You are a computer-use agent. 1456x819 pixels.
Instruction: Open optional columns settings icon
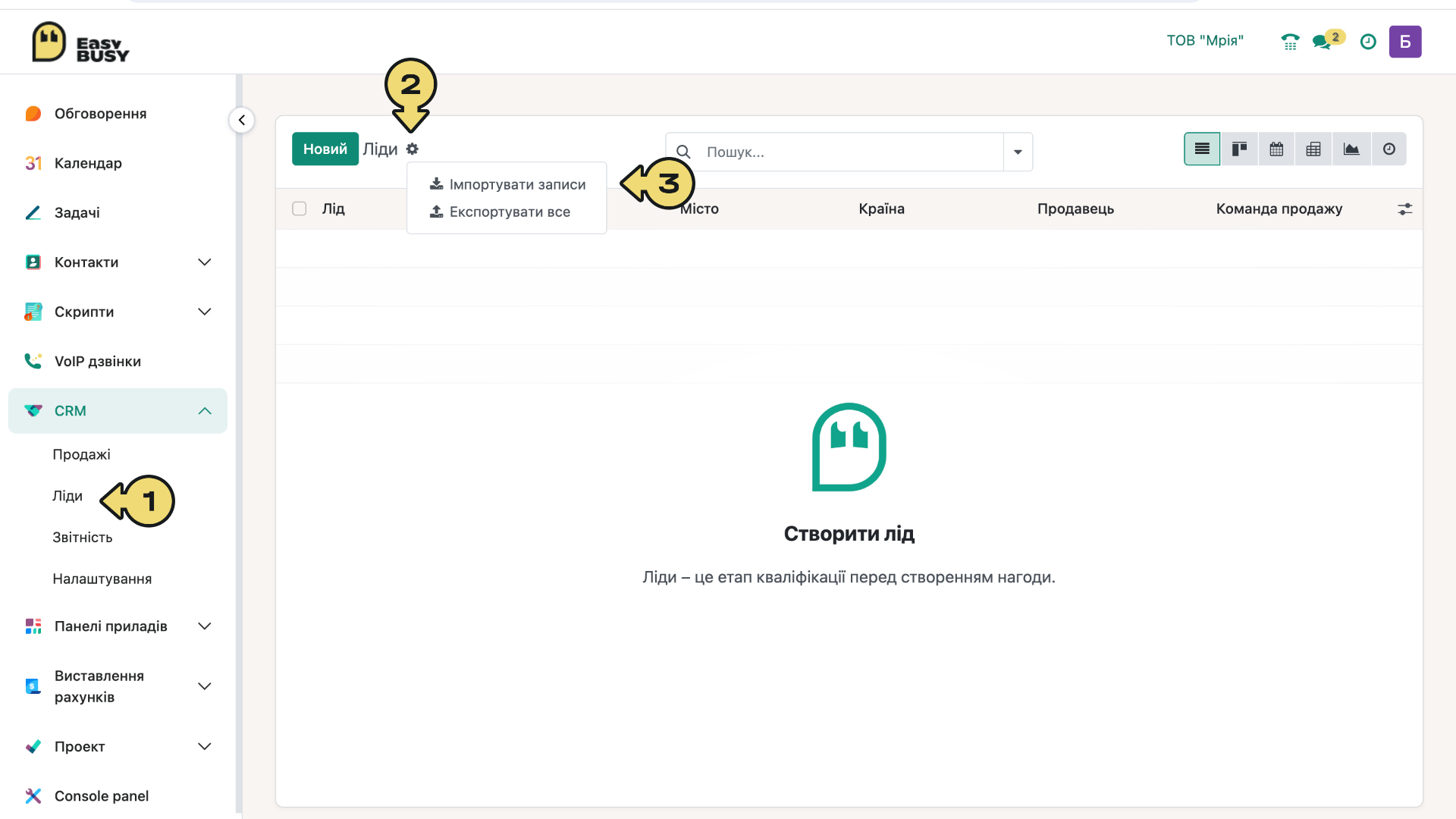coord(1405,209)
